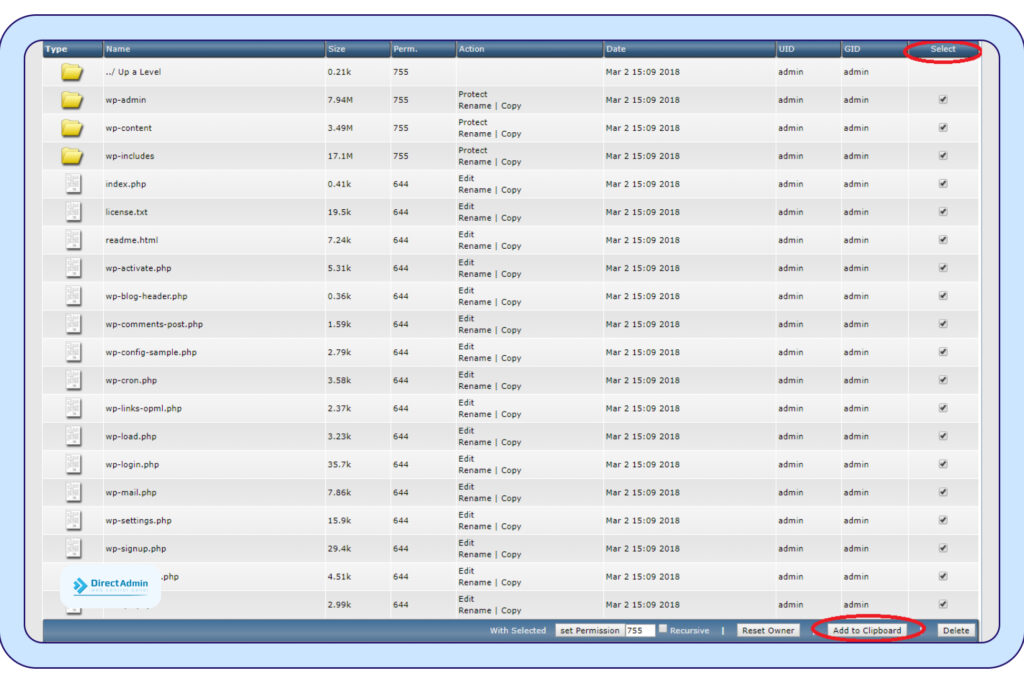The height and width of the screenshot is (683, 1024).
Task: Click the wp-login.php file icon
Action: click(x=73, y=465)
